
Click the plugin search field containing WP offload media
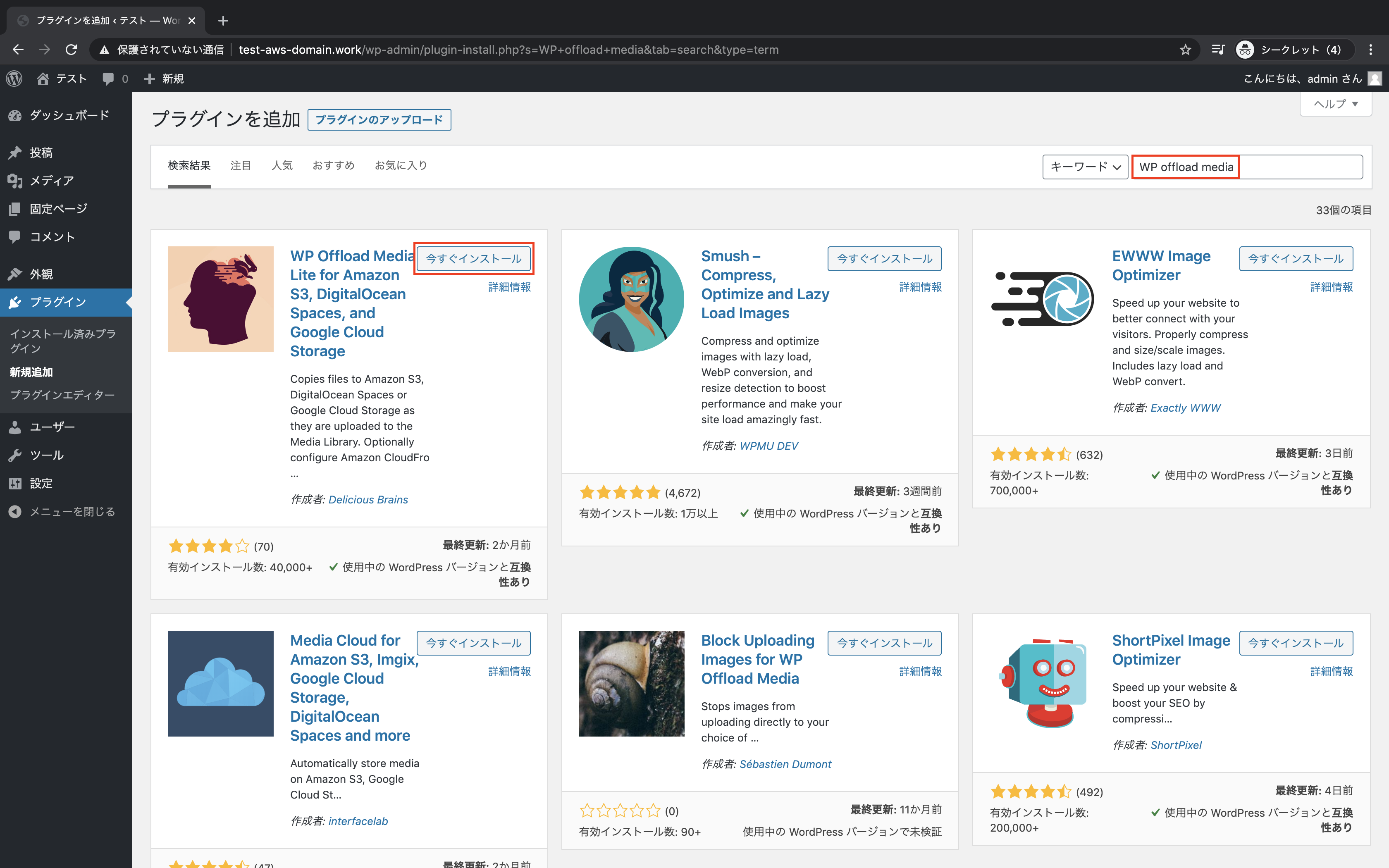click(x=1246, y=167)
